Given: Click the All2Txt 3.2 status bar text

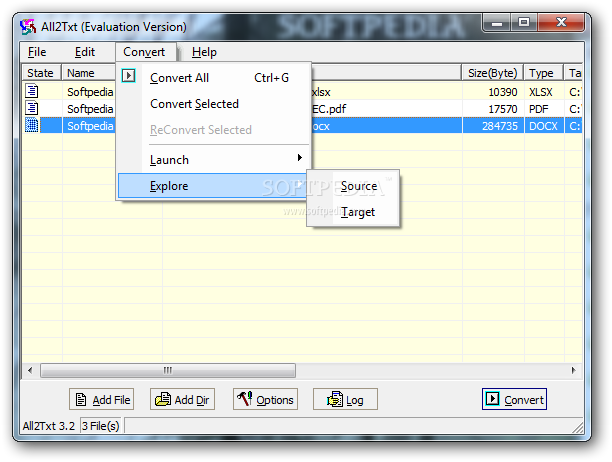Looking at the screenshot, I should pyautogui.click(x=49, y=426).
